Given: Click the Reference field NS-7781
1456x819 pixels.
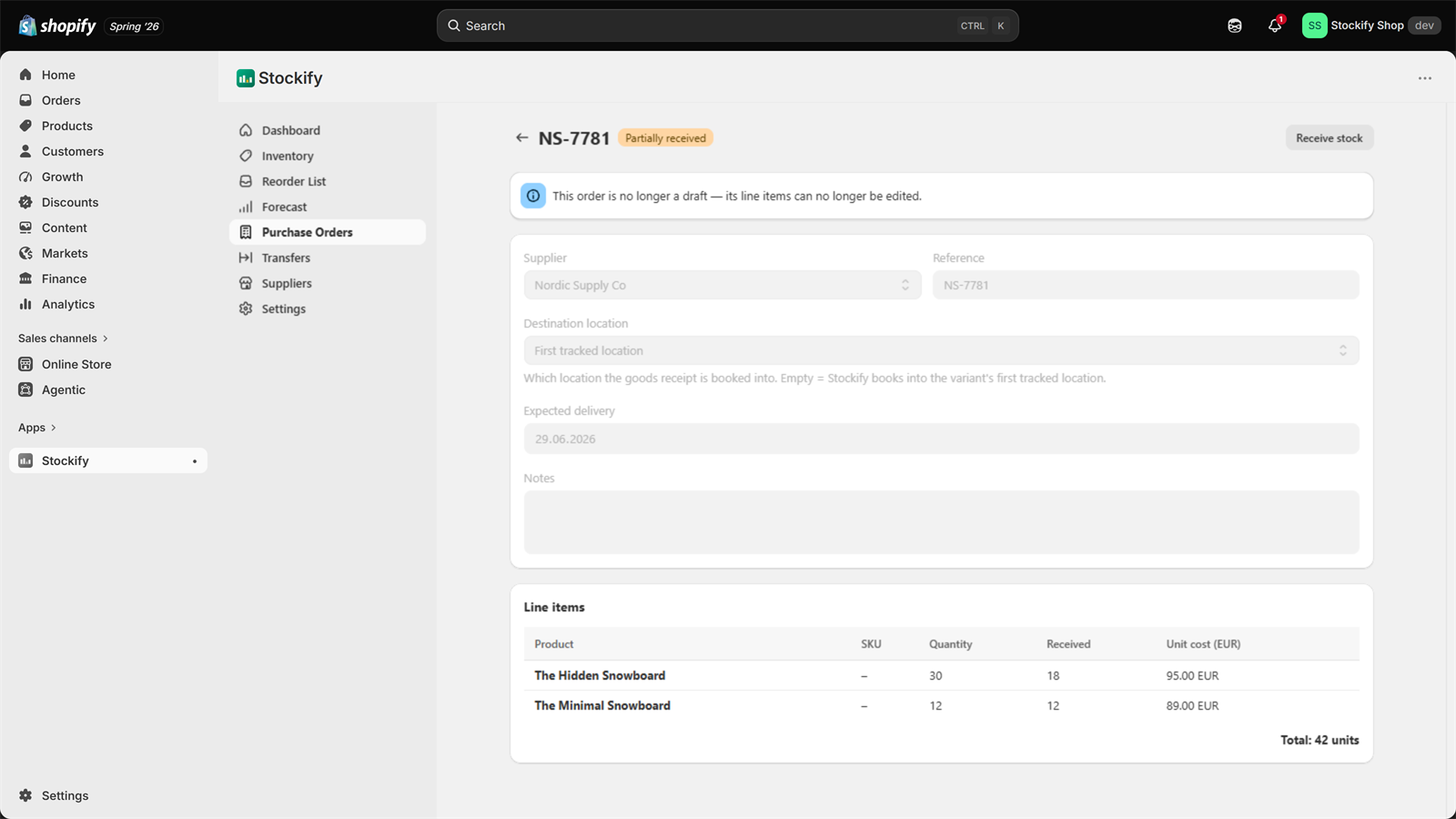Looking at the screenshot, I should coord(1146,285).
